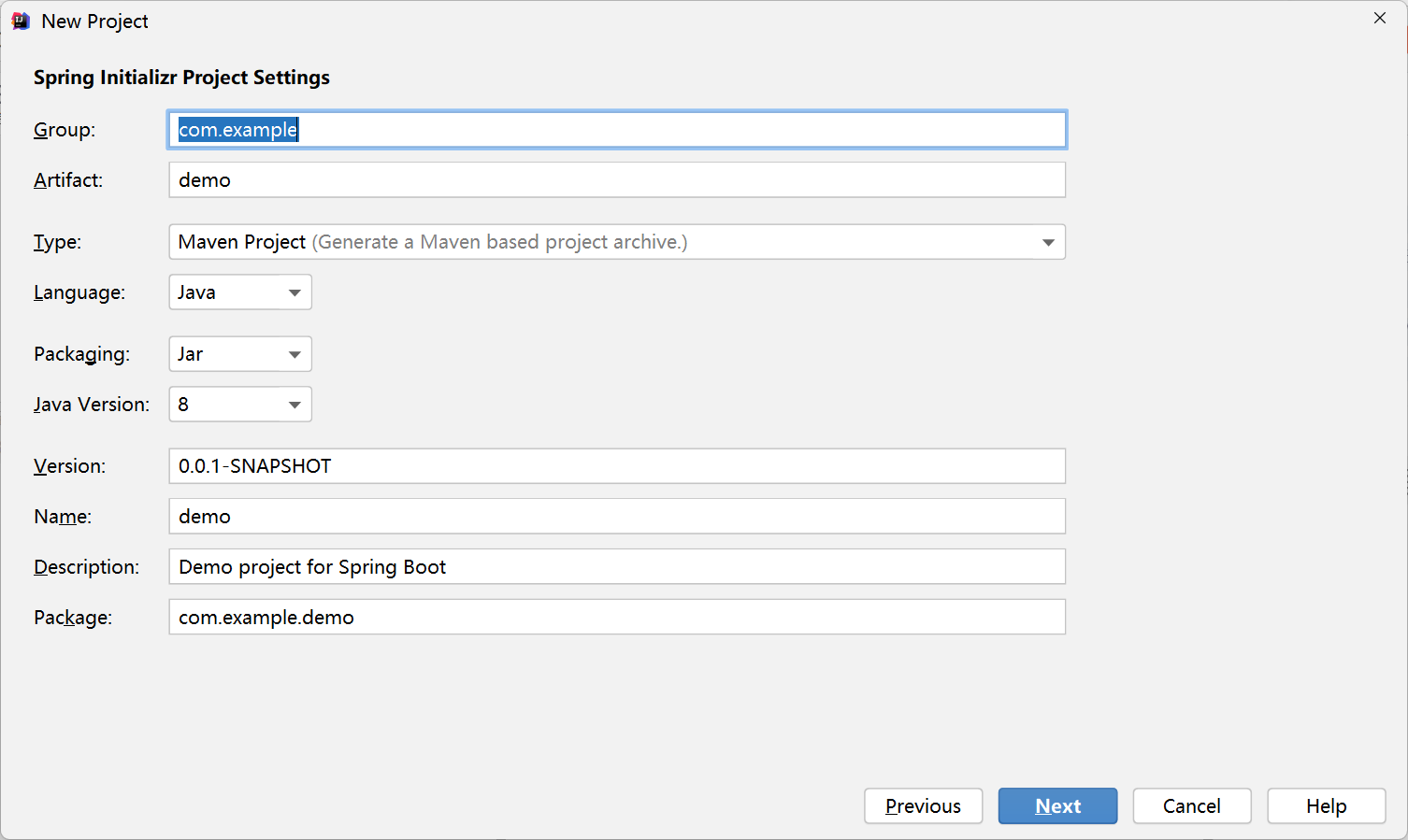Expand the Language dropdown showing Java

240,292
